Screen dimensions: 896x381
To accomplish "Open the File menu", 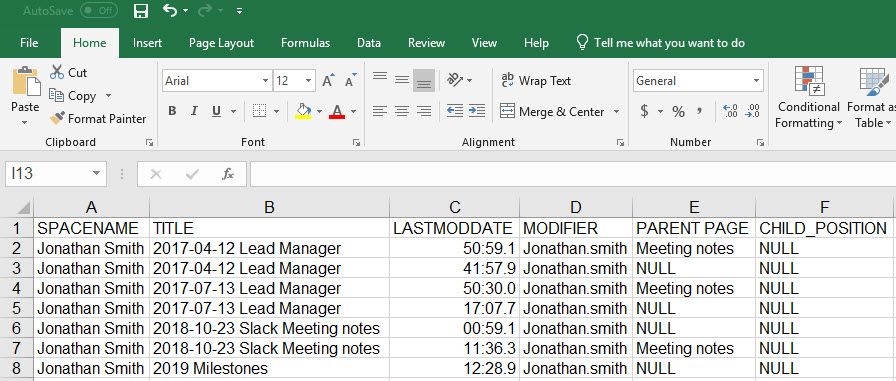I will tap(29, 43).
